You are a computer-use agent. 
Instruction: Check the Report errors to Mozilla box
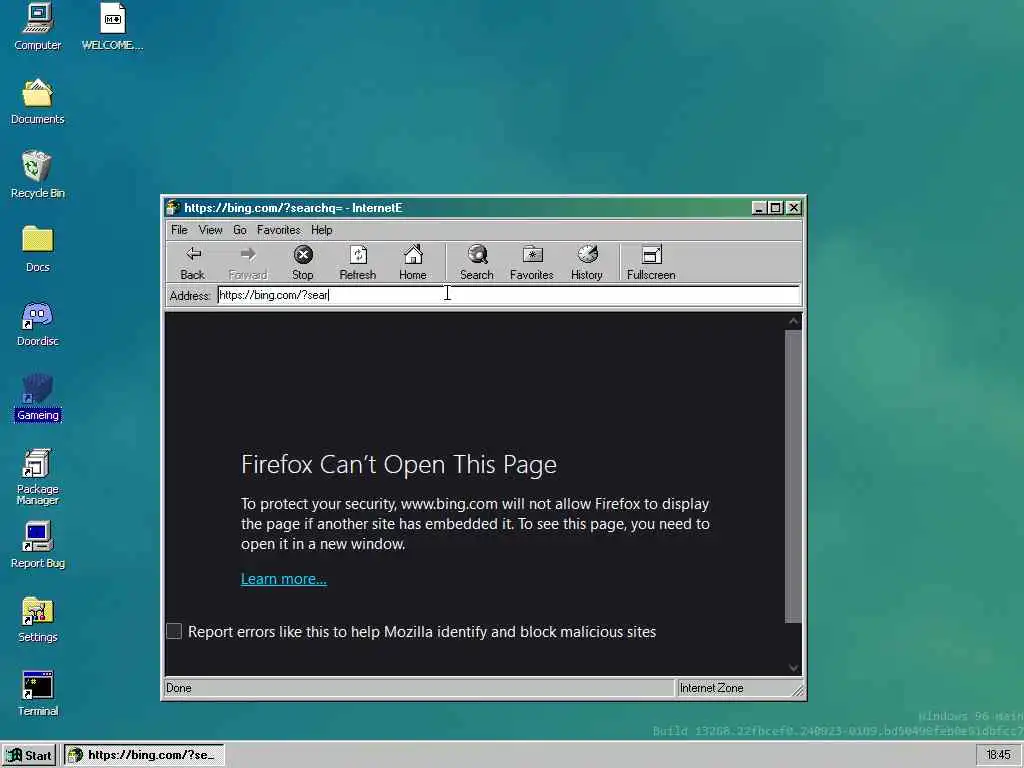point(174,631)
